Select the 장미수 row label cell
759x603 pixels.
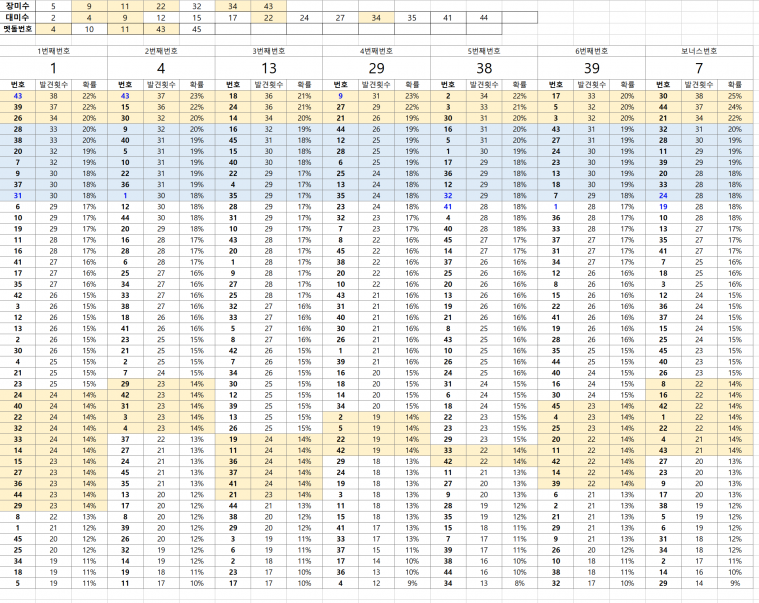17,6
